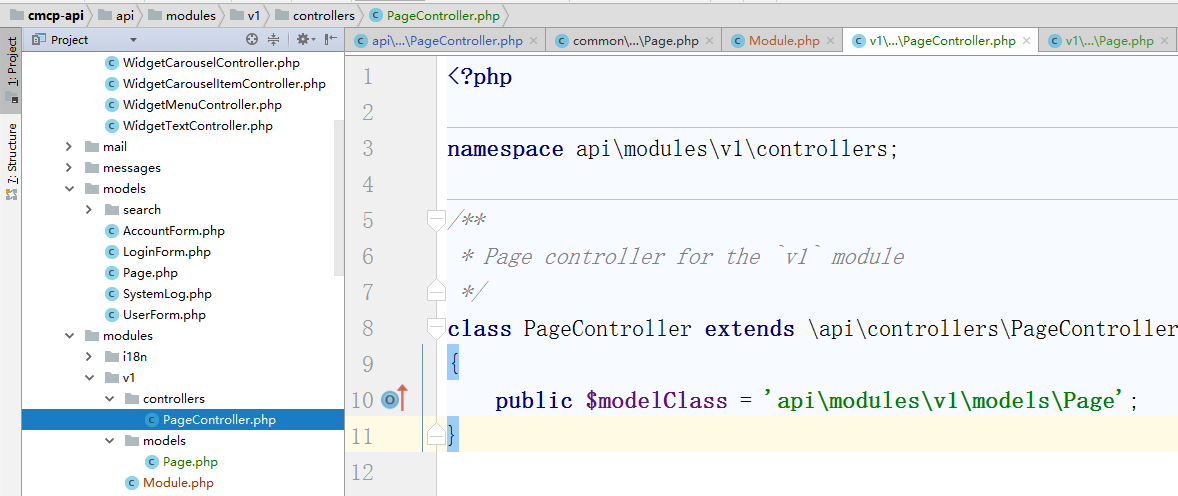1178x496 pixels.
Task: Select AccountForm.php in tree
Action: (165, 231)
